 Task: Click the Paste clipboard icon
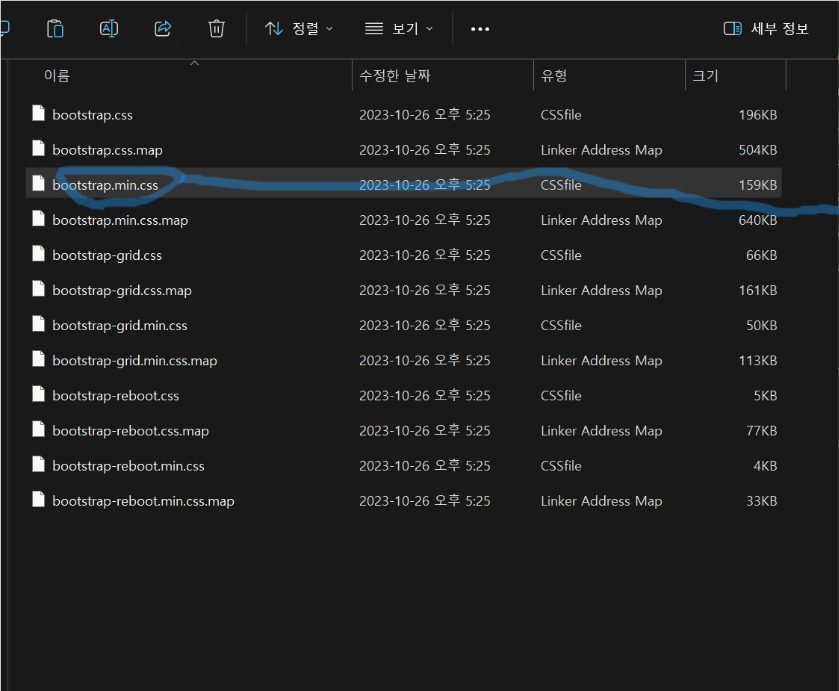(55, 28)
